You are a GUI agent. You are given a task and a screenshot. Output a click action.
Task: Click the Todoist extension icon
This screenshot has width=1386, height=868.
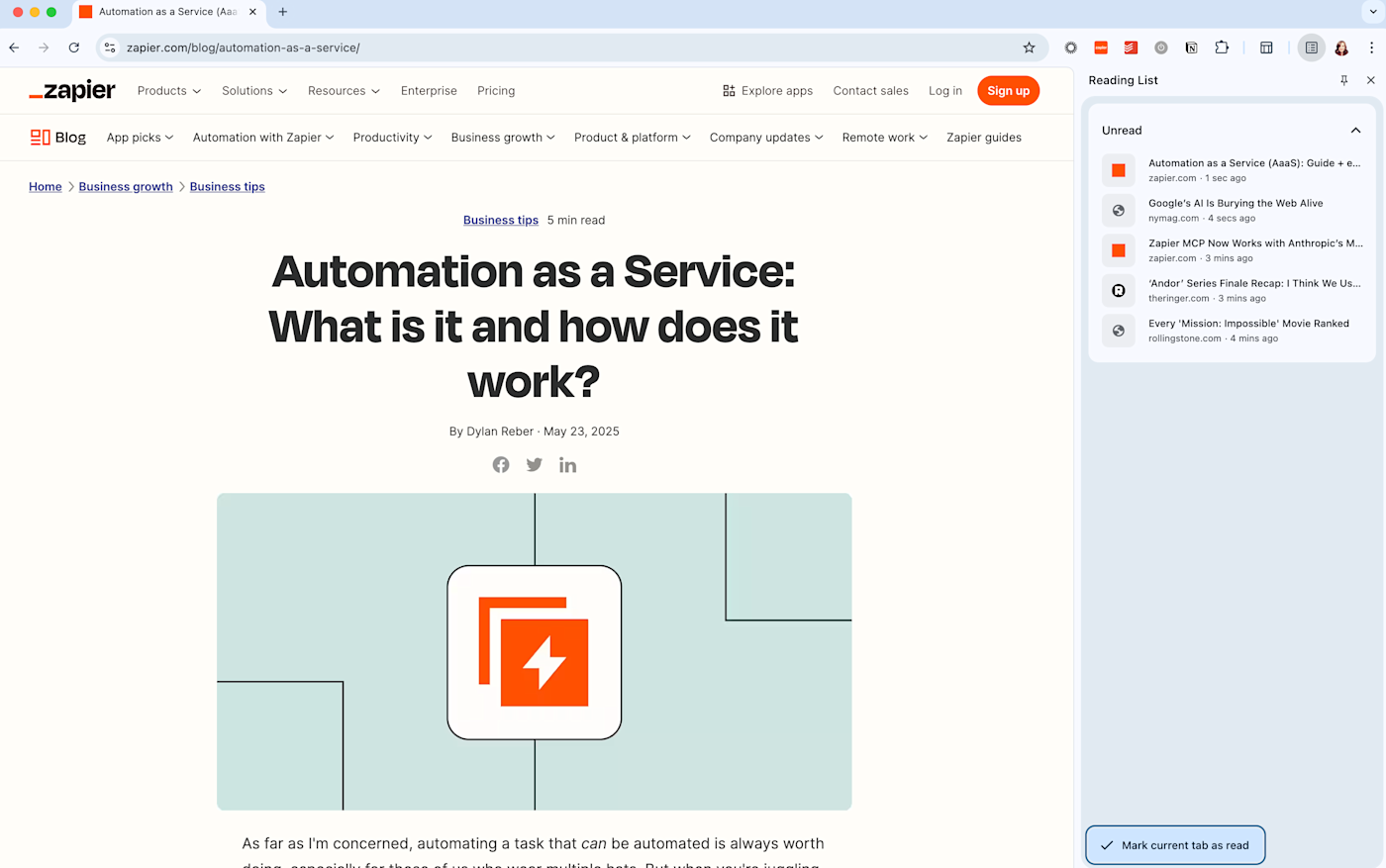point(1131,48)
